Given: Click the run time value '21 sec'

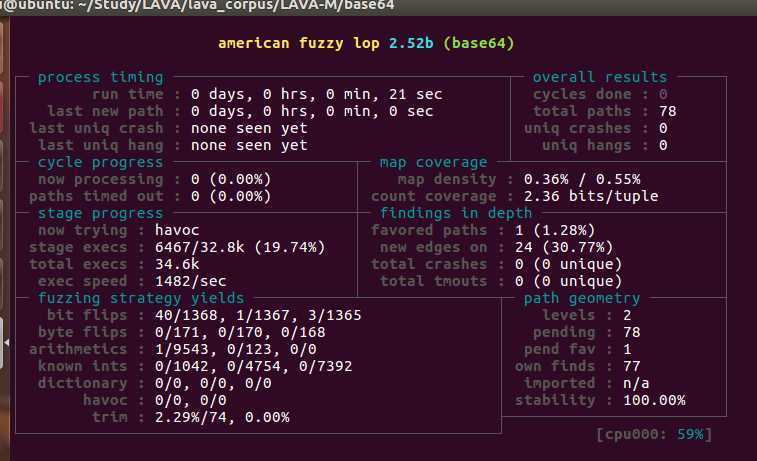Looking at the screenshot, I should (x=416, y=94).
